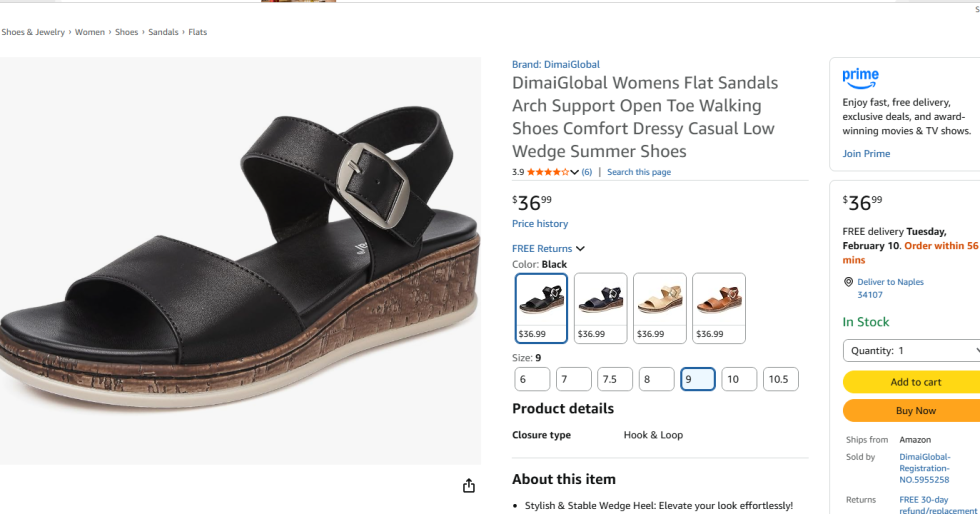Choose size 10.5
980x514 pixels.
click(780, 380)
